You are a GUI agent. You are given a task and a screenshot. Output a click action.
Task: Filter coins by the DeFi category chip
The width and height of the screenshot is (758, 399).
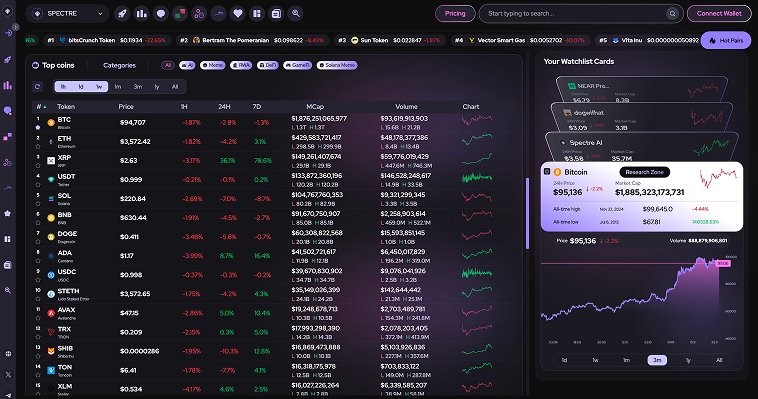point(267,65)
